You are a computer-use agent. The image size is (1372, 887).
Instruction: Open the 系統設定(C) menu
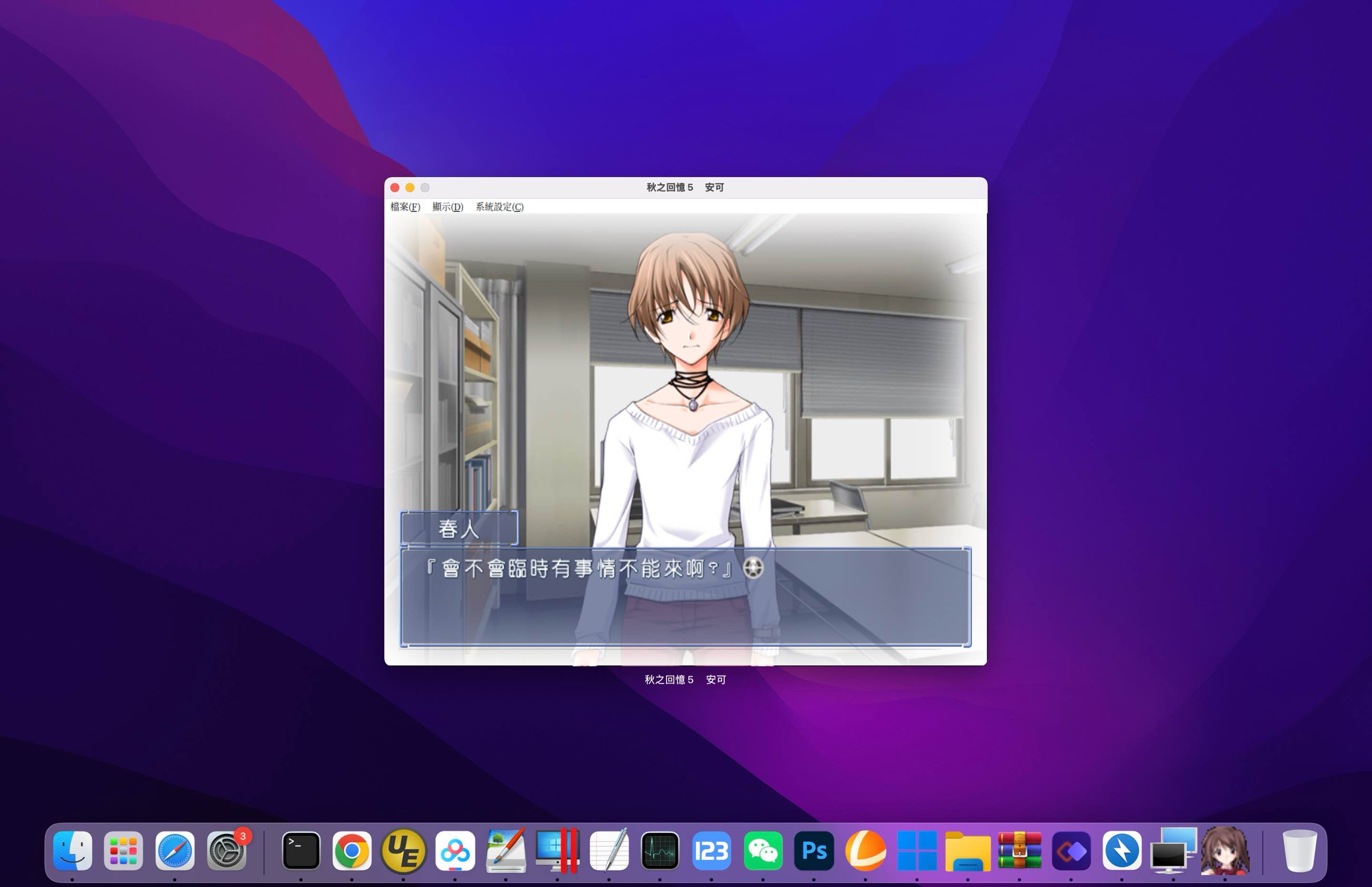[499, 207]
